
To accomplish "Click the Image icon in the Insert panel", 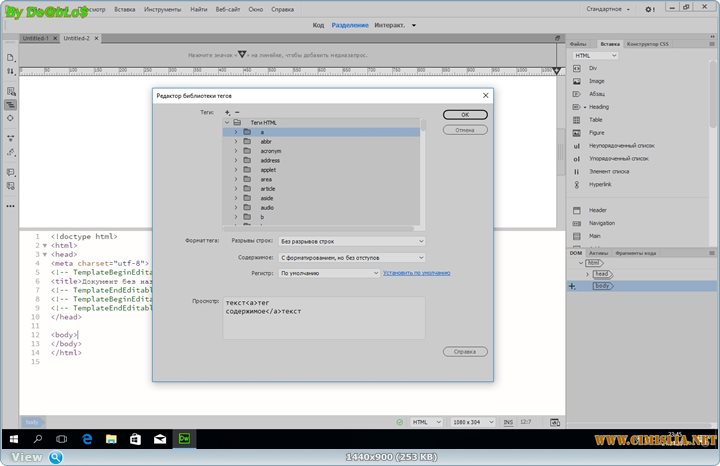I will click(576, 81).
